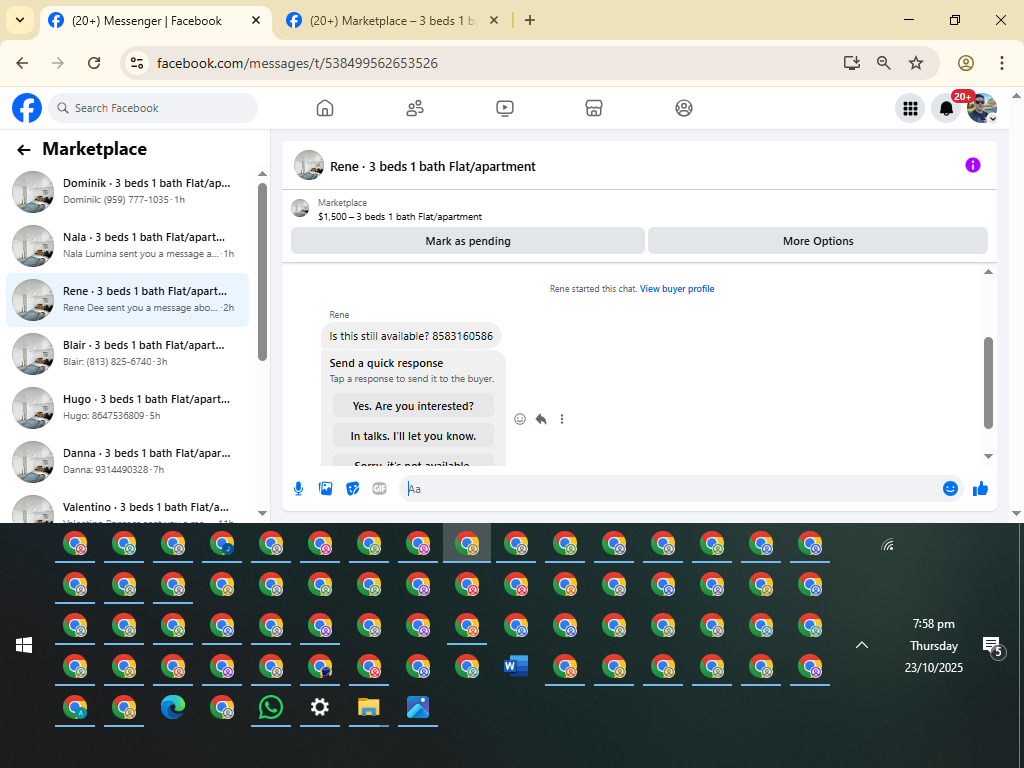
Task: Record a voice clip with microphone
Action: click(x=298, y=488)
